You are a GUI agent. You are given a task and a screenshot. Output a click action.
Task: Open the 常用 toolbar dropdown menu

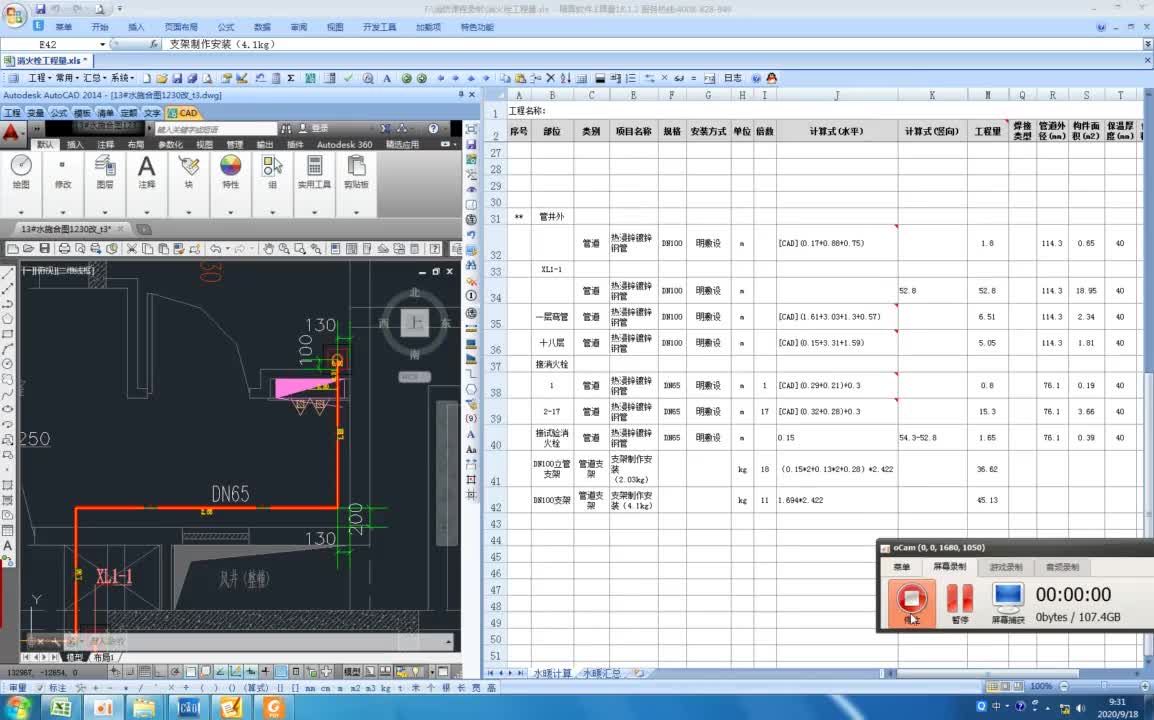(x=66, y=78)
